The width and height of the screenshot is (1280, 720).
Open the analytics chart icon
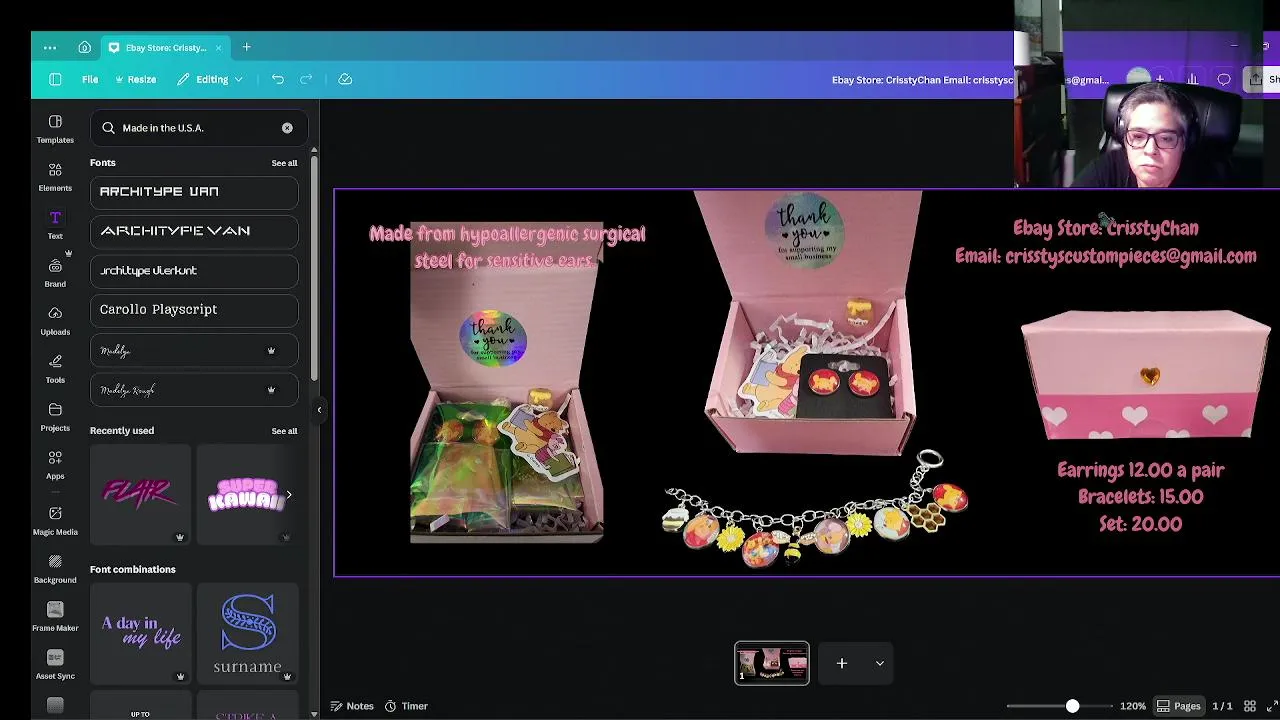point(1192,79)
